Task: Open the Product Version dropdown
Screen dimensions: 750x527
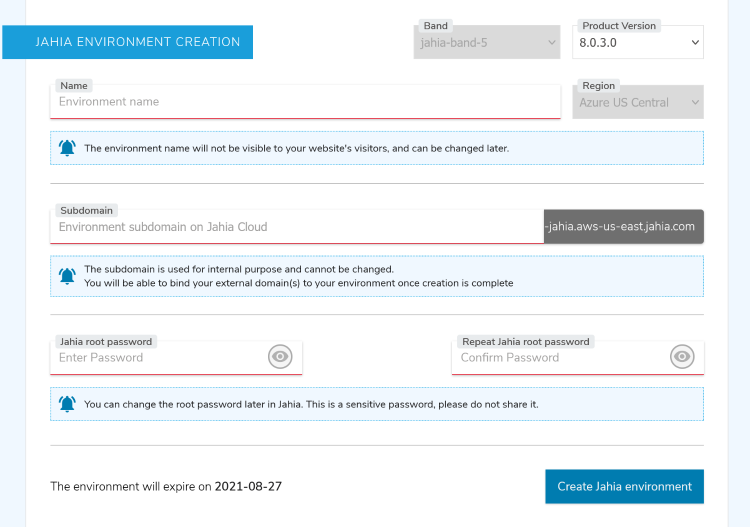Action: [638, 42]
